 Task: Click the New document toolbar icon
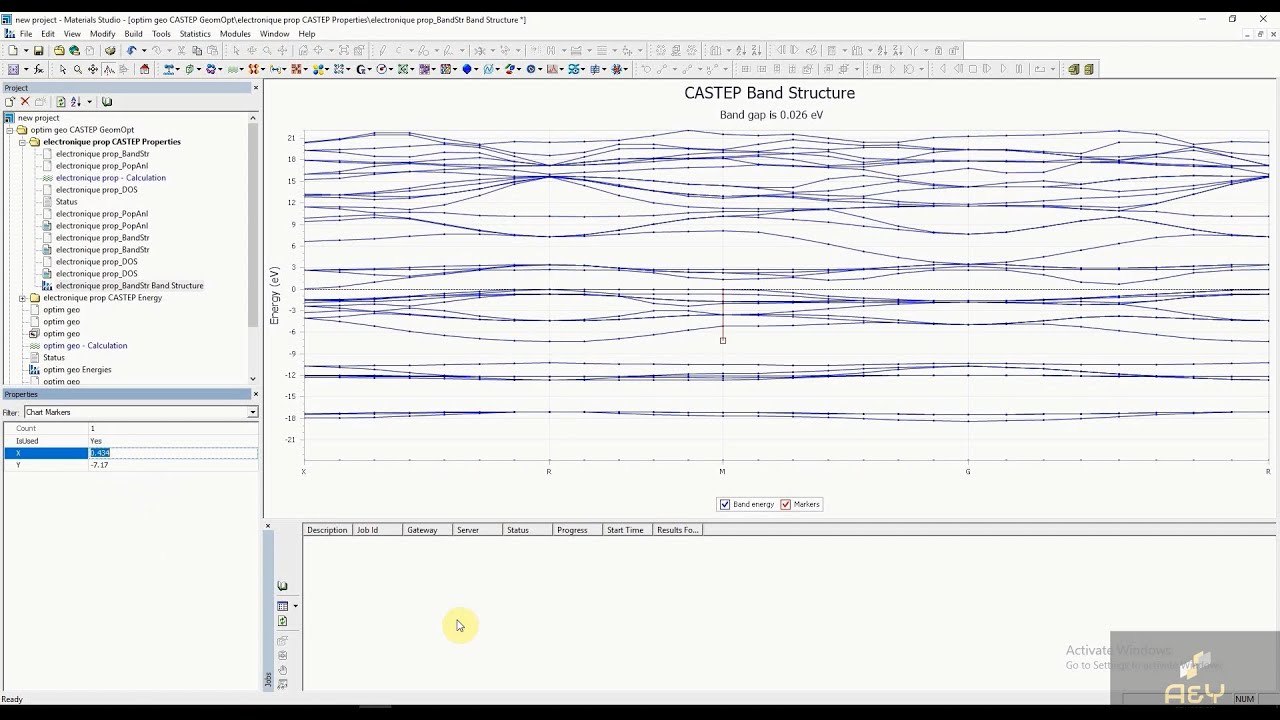pos(12,50)
